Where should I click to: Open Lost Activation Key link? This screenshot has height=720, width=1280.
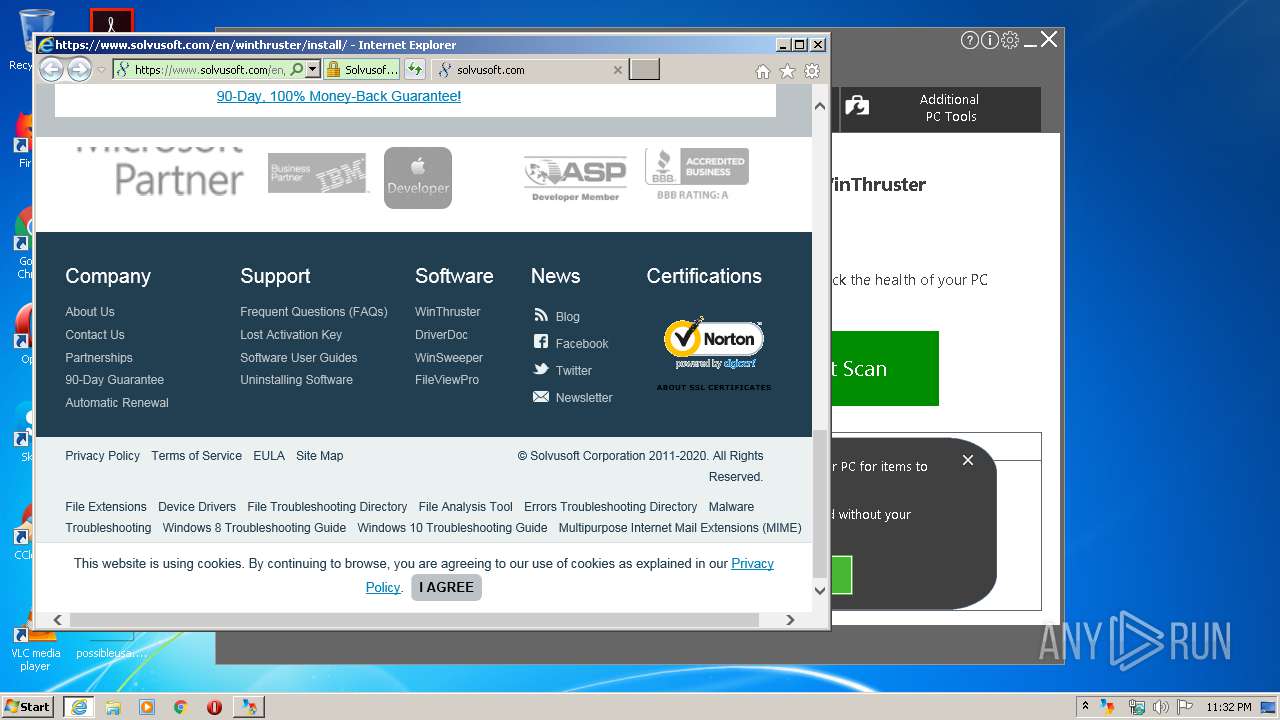pos(291,335)
